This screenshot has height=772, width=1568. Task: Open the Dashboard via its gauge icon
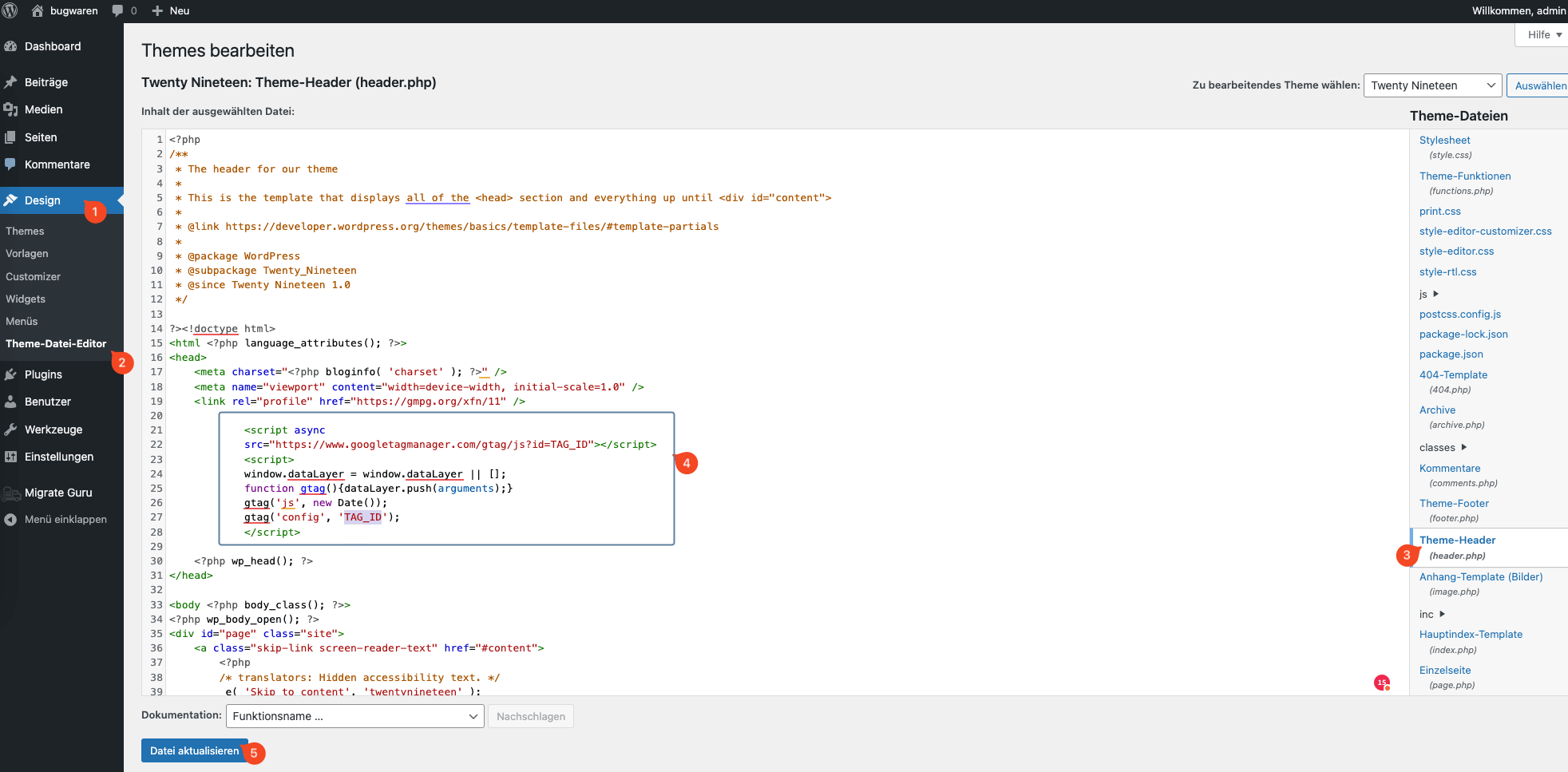(x=11, y=46)
